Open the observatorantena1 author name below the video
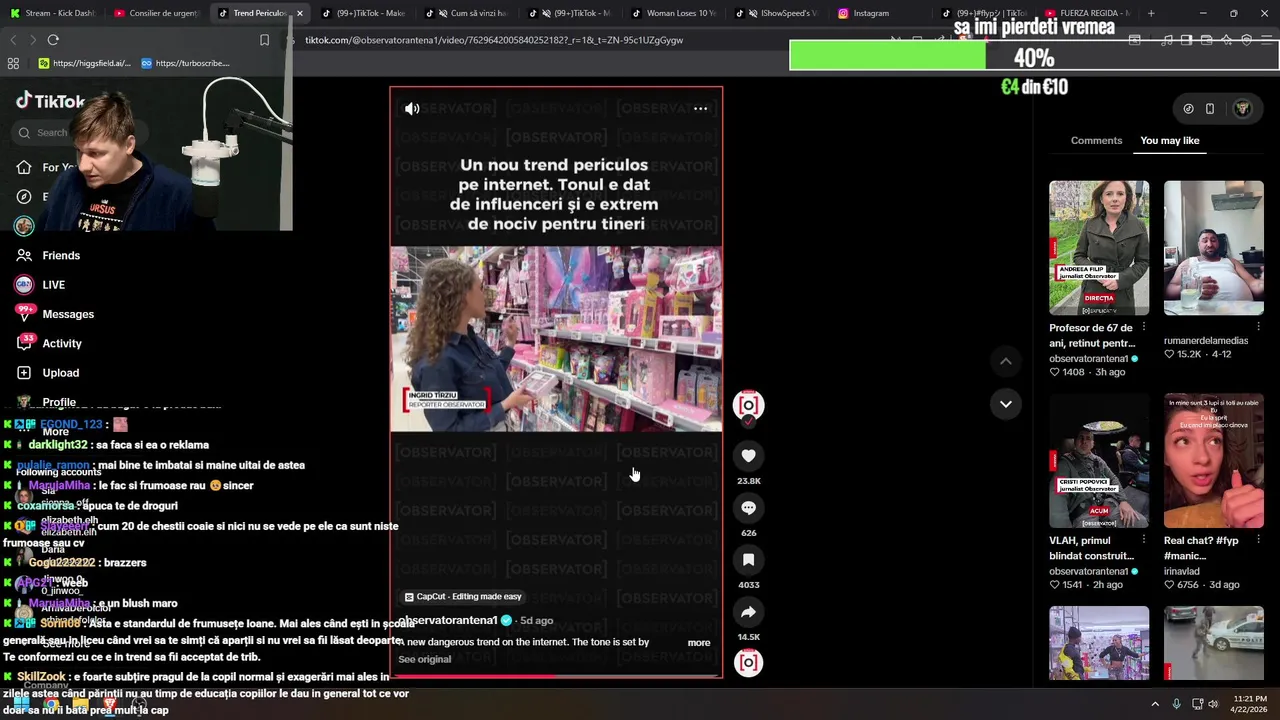Viewport: 1280px width, 720px height. click(447, 620)
